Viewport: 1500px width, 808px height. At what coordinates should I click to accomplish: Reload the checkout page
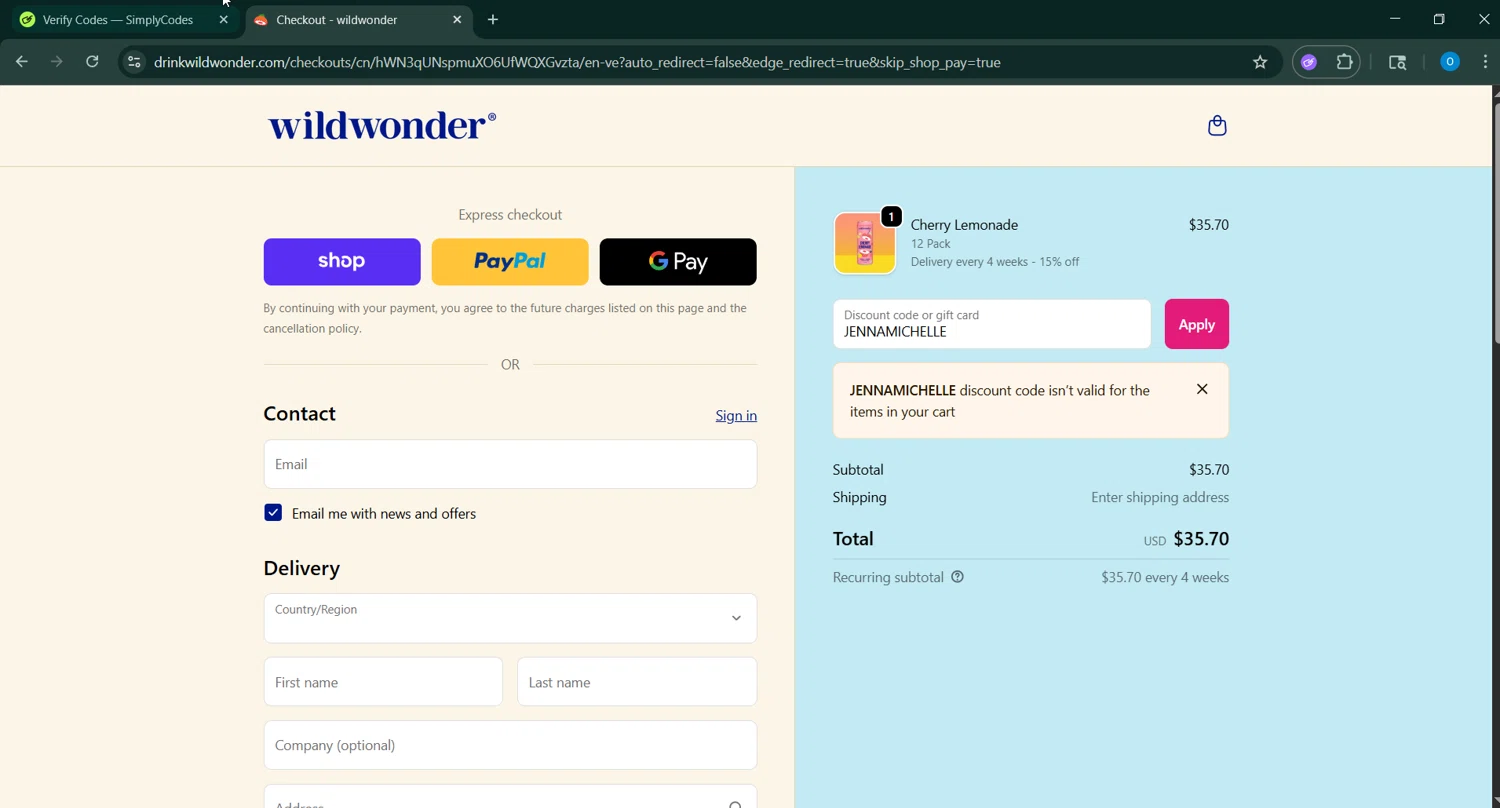click(92, 62)
